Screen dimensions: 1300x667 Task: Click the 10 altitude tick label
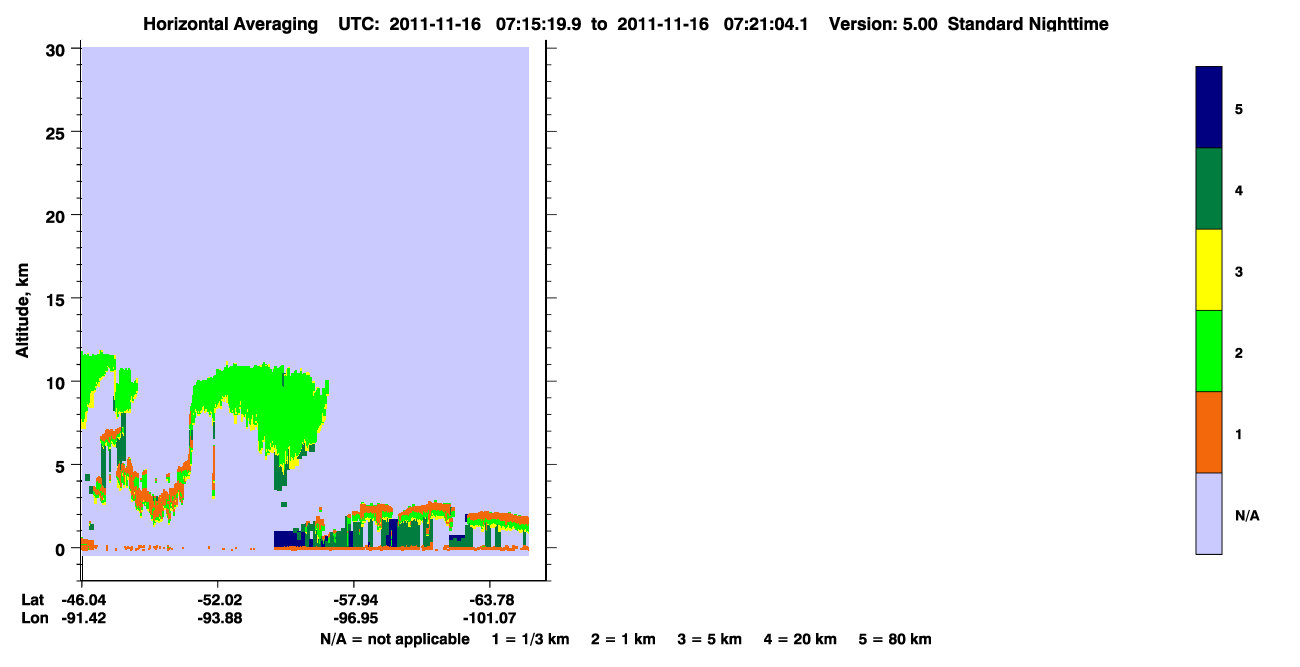coord(58,382)
